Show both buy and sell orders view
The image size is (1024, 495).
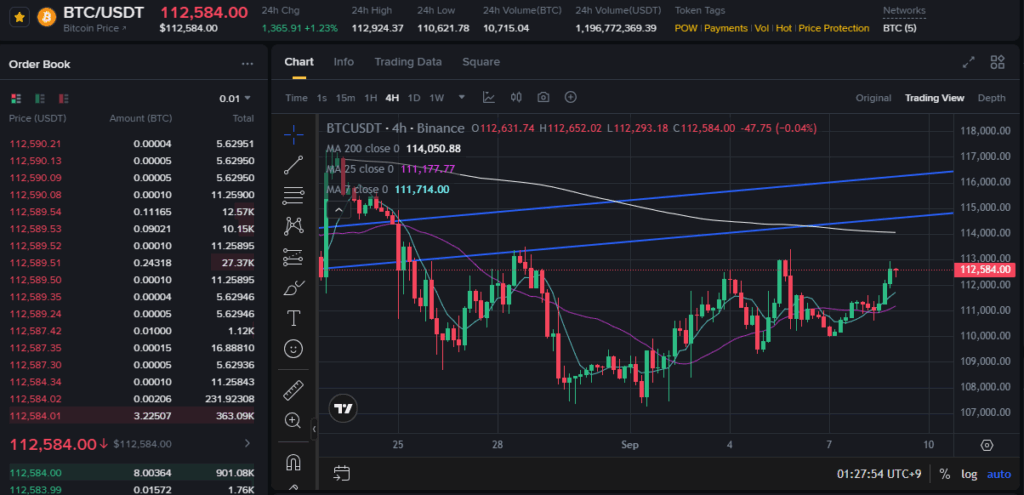(x=16, y=99)
